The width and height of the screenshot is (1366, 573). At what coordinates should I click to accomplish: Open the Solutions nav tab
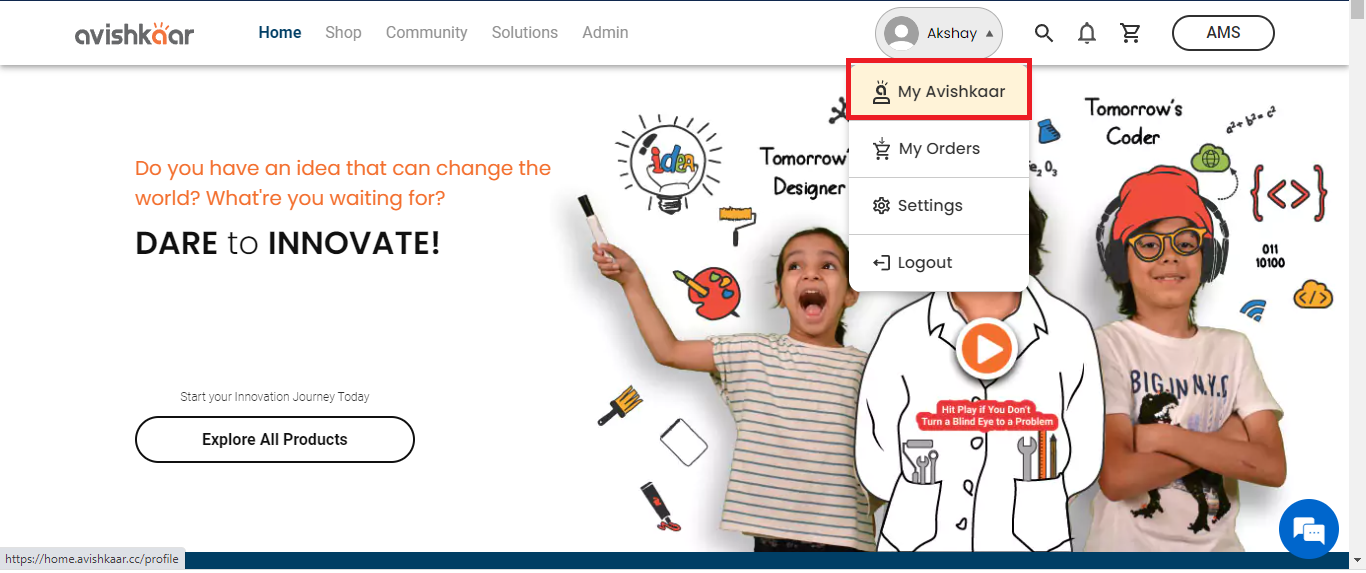[524, 33]
